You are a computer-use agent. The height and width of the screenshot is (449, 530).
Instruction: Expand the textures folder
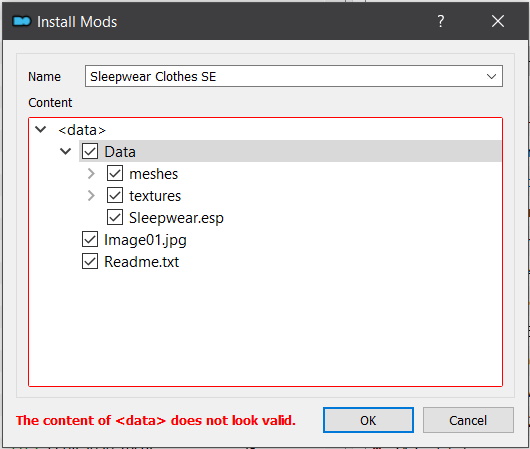pos(91,195)
